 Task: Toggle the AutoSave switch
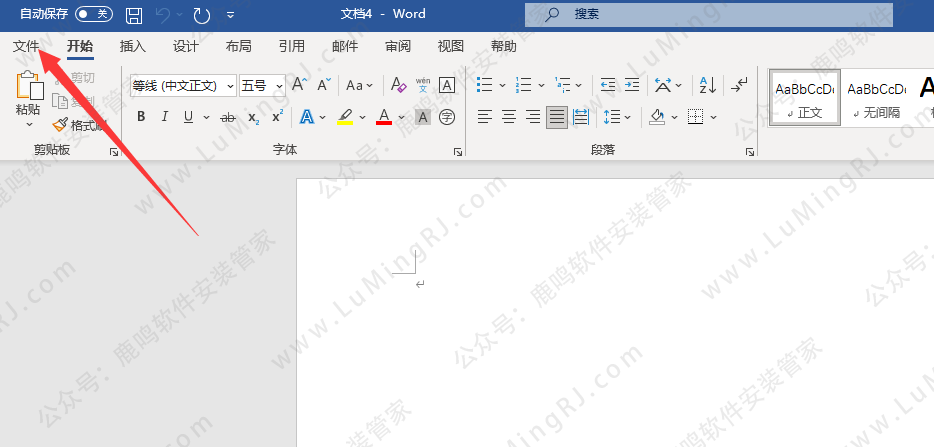coord(94,14)
